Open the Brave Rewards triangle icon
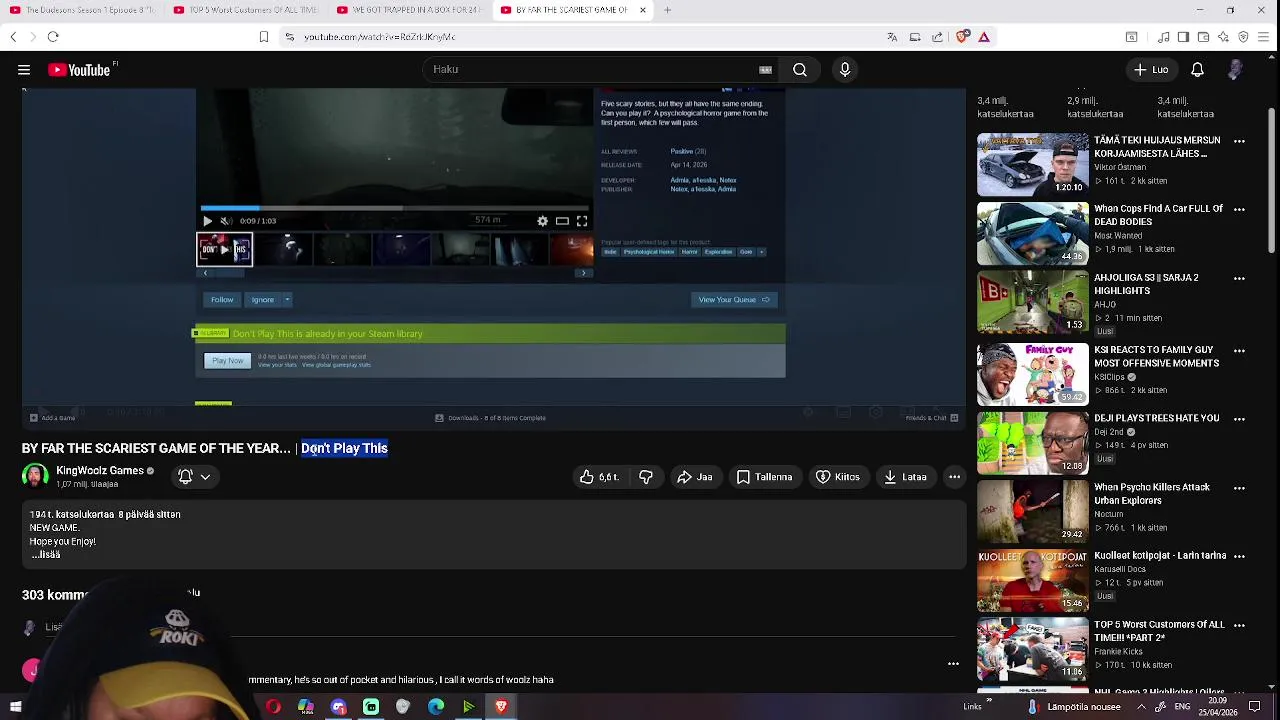Image resolution: width=1280 pixels, height=720 pixels. (984, 37)
